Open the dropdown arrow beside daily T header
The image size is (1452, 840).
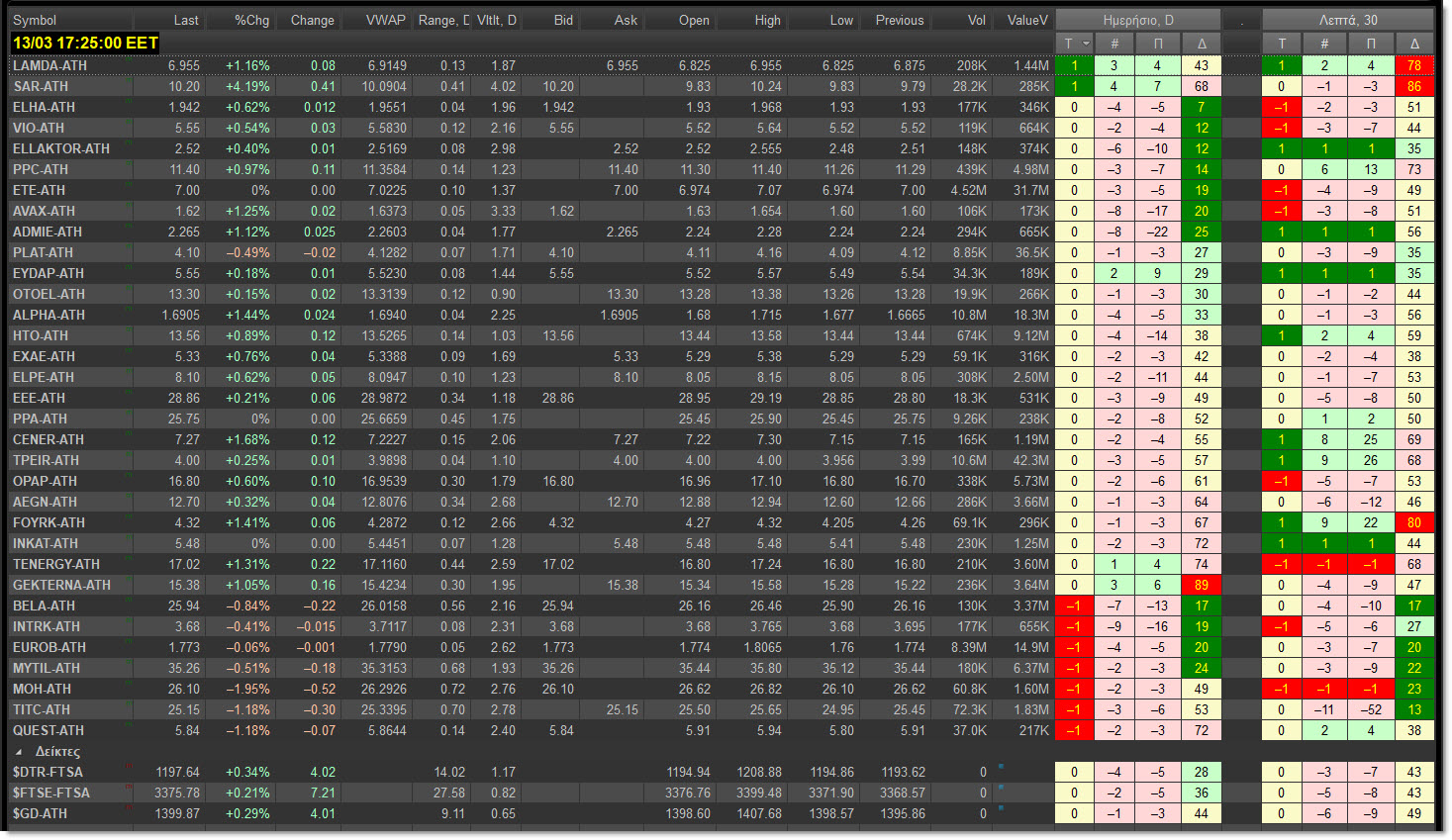[x=1087, y=44]
